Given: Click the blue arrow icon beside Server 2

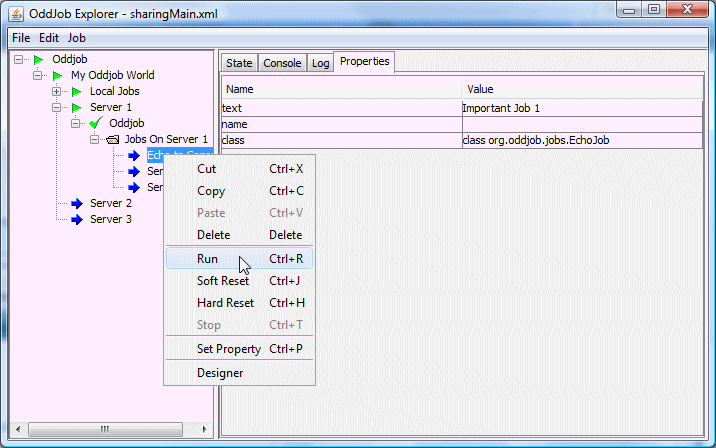Looking at the screenshot, I should pyautogui.click(x=77, y=203).
